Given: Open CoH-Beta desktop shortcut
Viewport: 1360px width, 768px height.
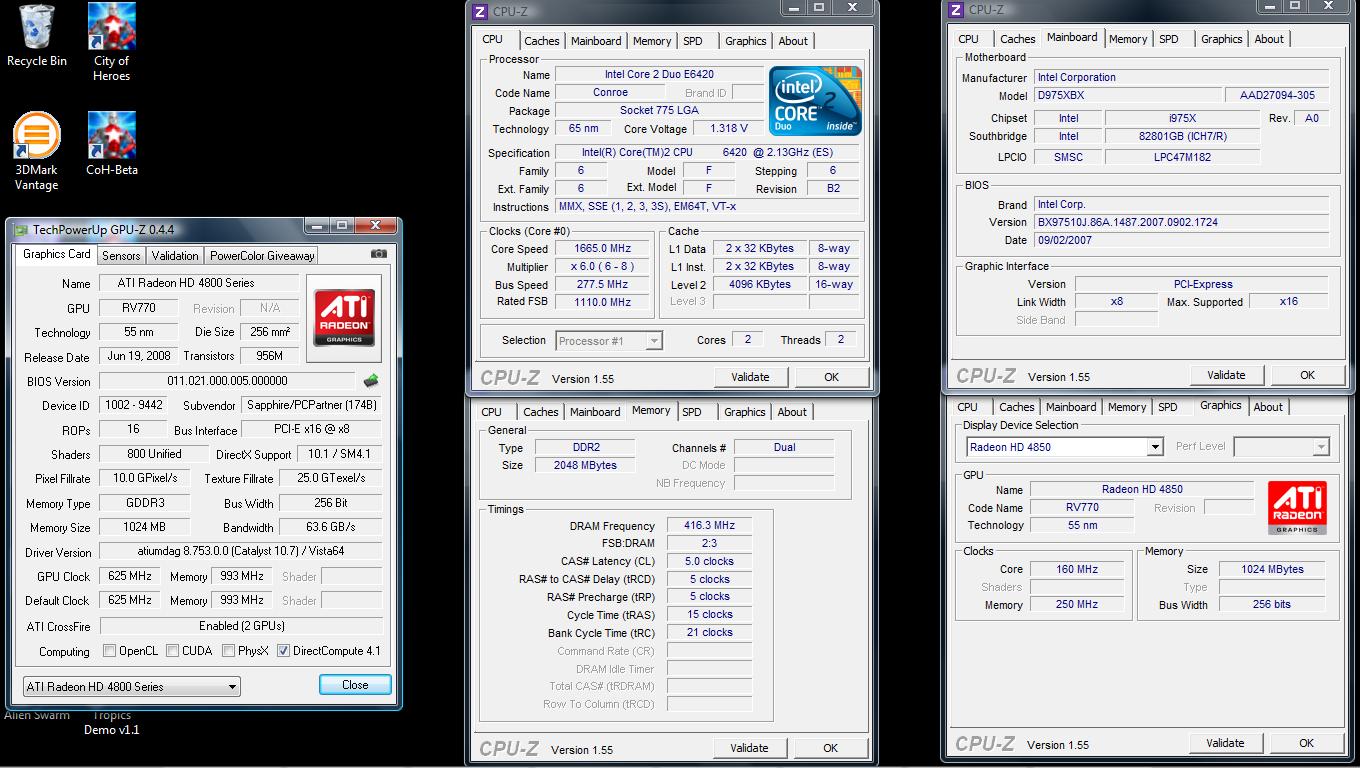Looking at the screenshot, I should [x=112, y=143].
